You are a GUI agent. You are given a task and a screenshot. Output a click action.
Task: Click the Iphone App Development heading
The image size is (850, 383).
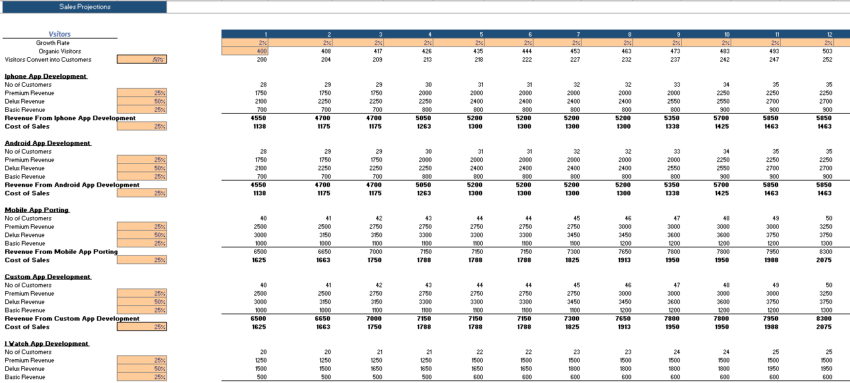click(x=46, y=76)
